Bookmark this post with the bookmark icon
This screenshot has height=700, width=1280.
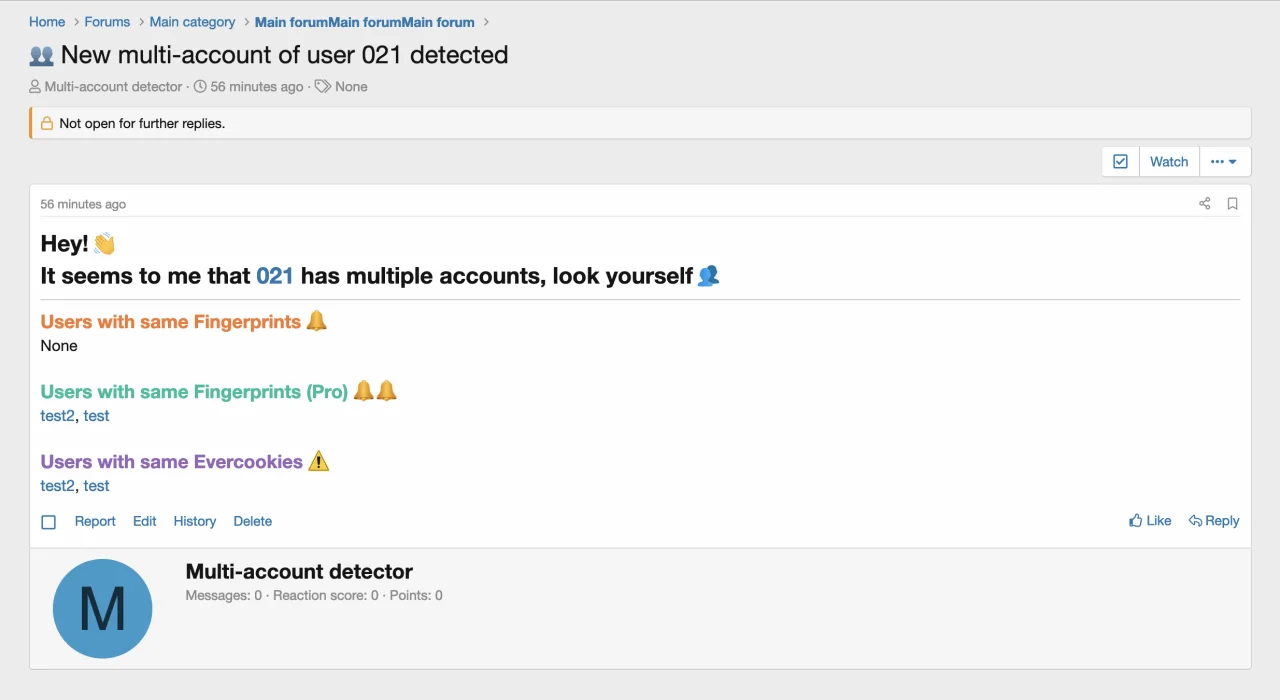click(x=1232, y=204)
